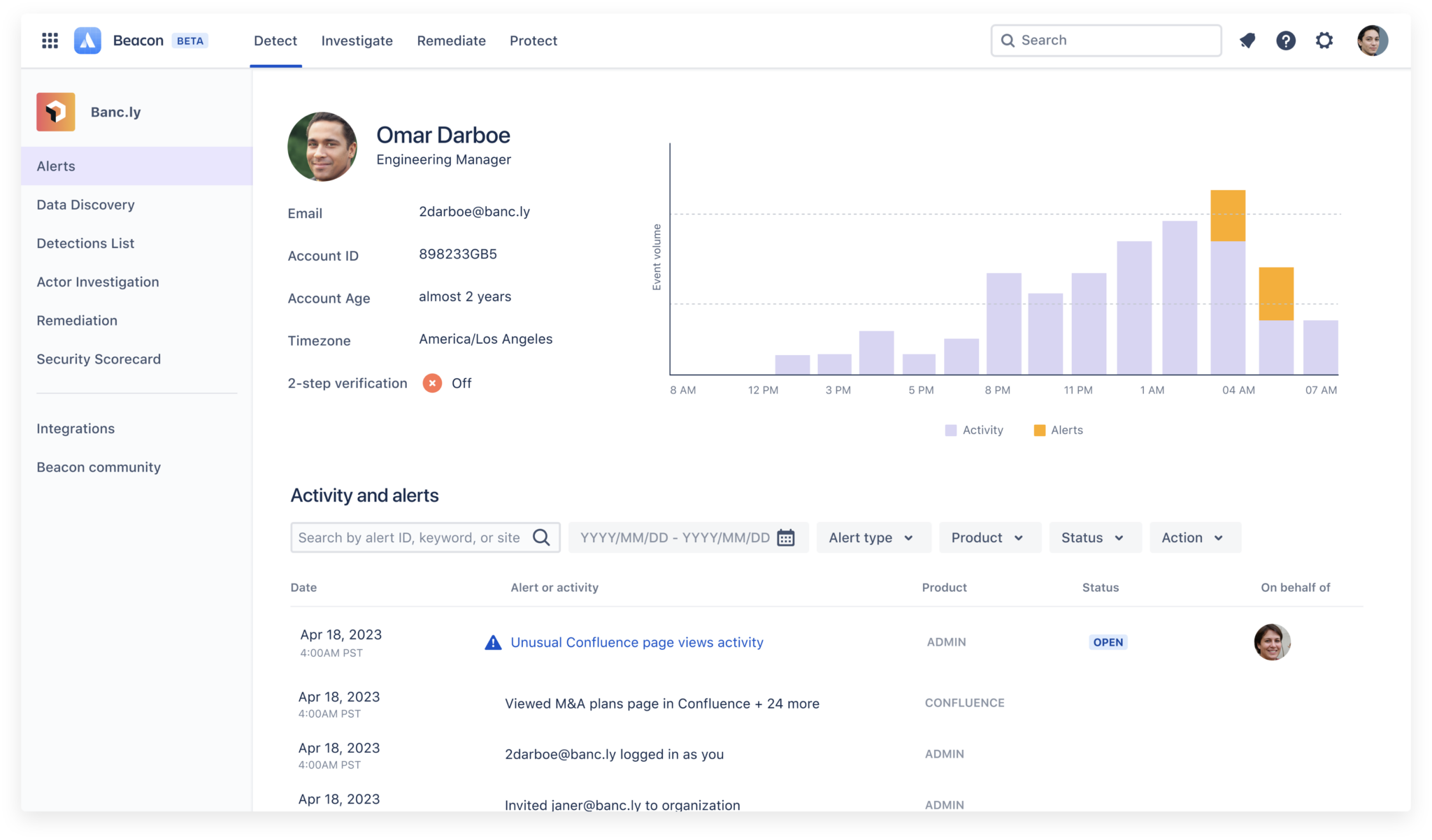
Task: Open the app switcher grid icon
Action: [x=50, y=41]
